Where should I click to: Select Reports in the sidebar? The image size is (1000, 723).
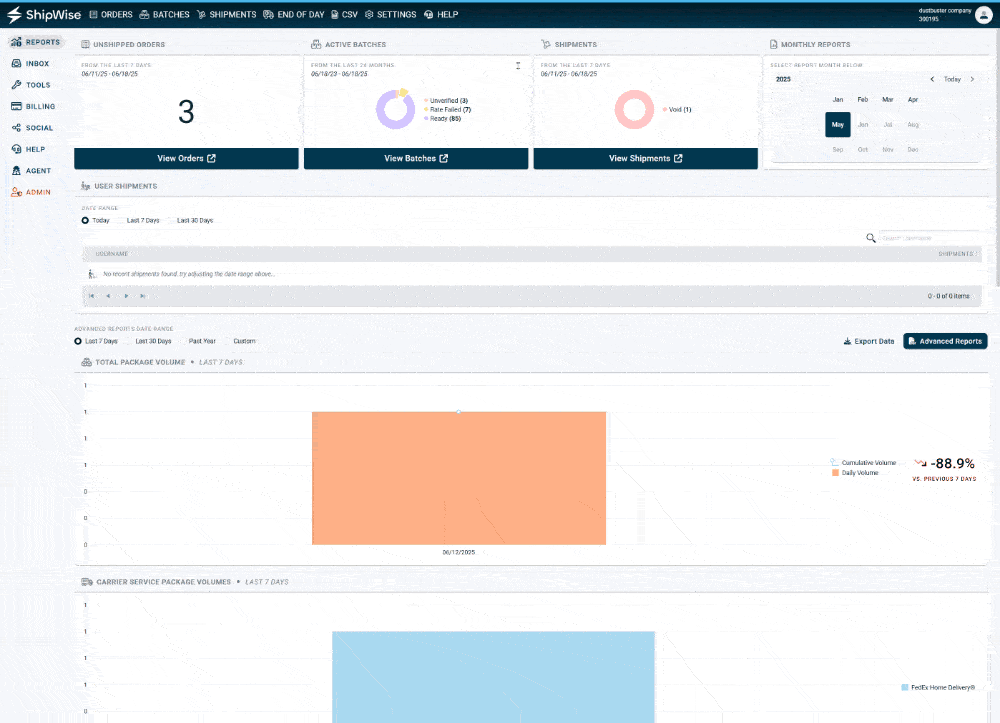pos(36,42)
